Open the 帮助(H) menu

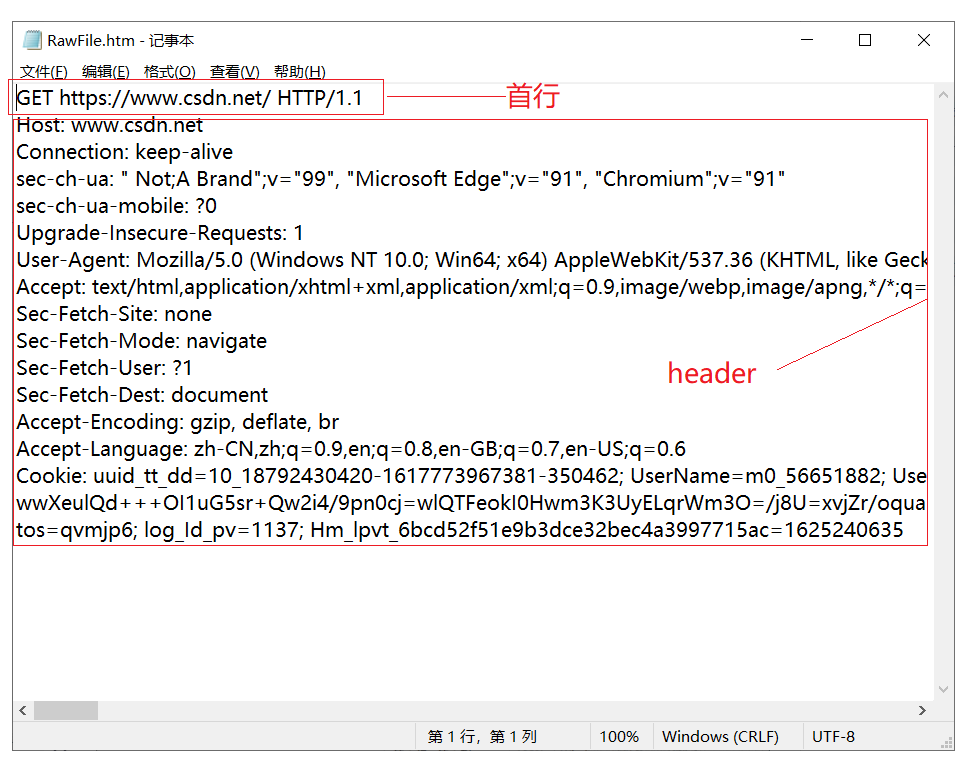[x=300, y=71]
